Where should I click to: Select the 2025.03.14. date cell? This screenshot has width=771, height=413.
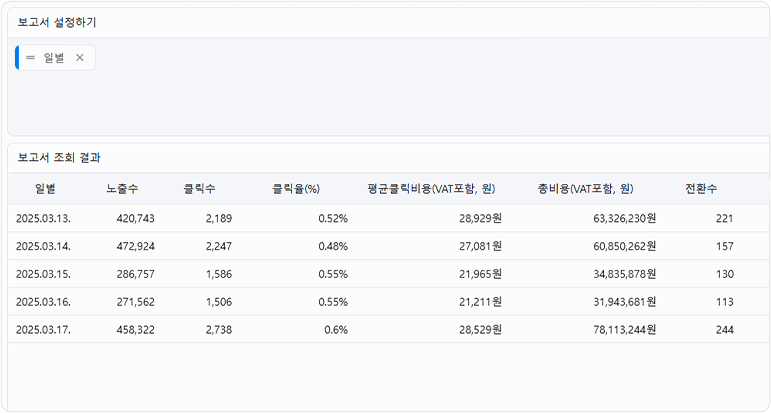click(x=43, y=246)
